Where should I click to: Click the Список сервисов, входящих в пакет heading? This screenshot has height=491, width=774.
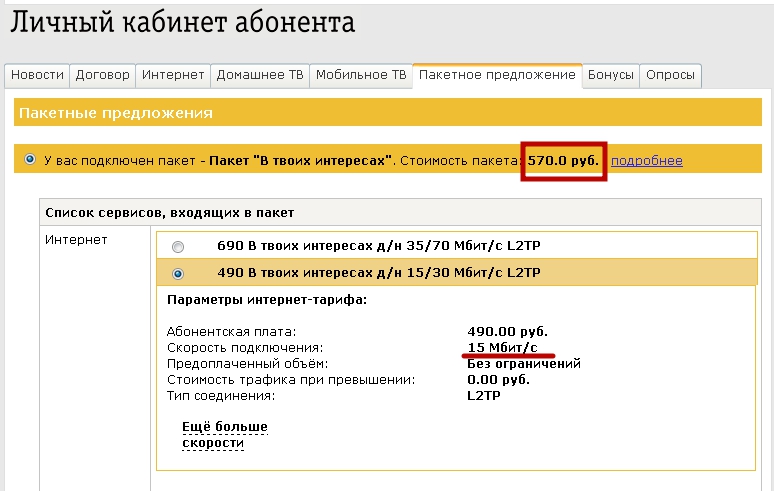[169, 213]
